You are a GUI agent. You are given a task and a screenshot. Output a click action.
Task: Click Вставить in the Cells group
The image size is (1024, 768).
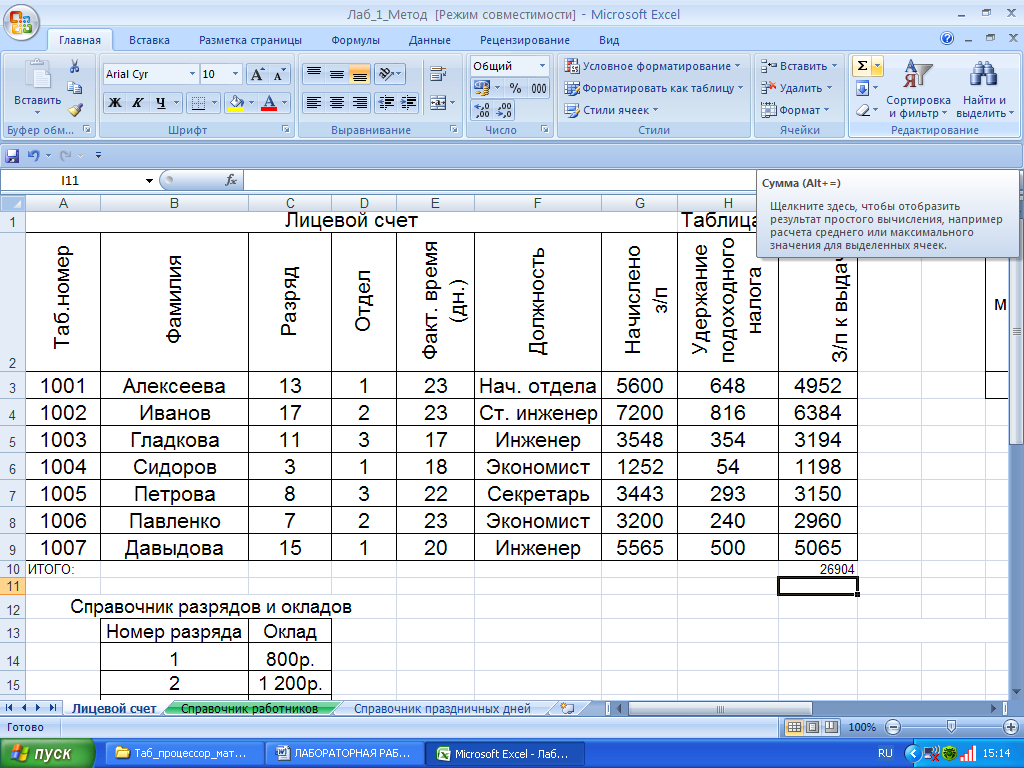(798, 66)
